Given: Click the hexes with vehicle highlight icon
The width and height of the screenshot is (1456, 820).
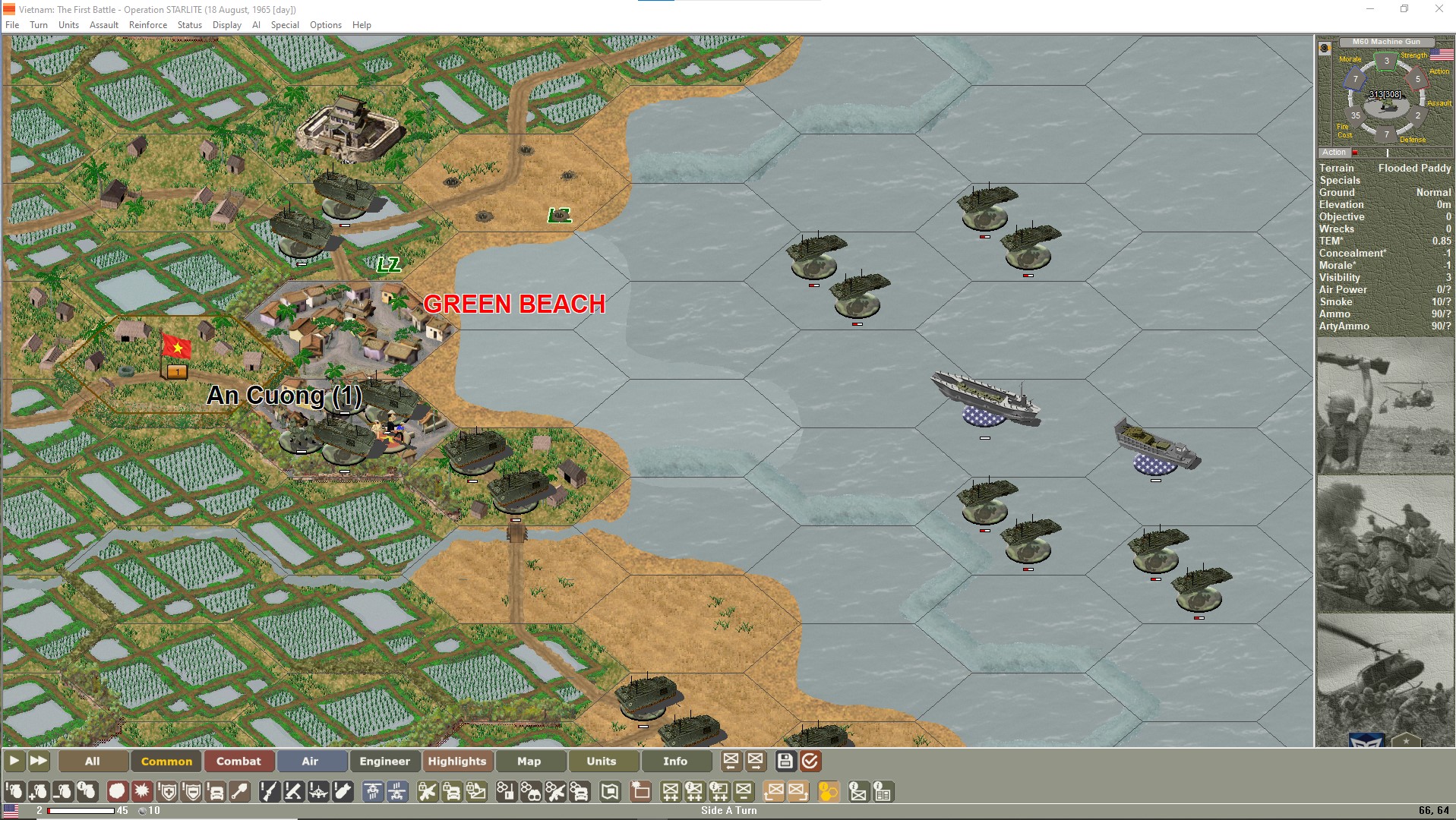Looking at the screenshot, I should (579, 792).
